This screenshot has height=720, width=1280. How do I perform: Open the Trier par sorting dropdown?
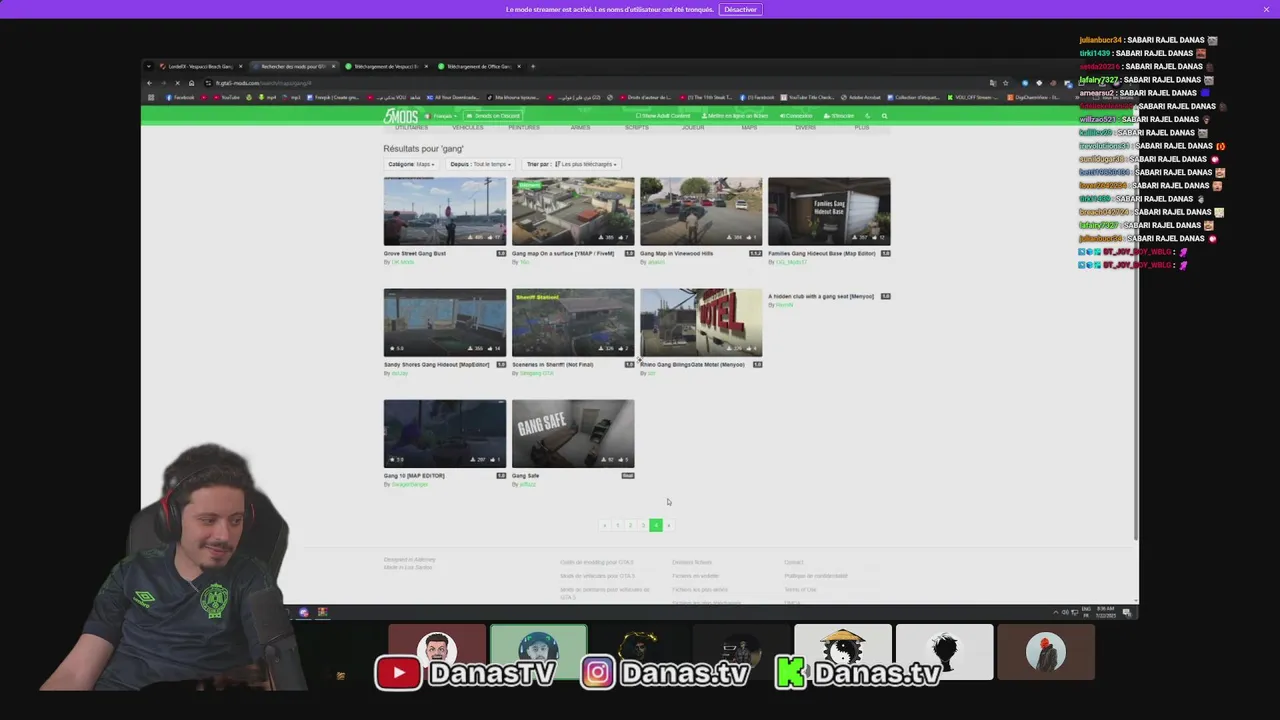click(572, 164)
